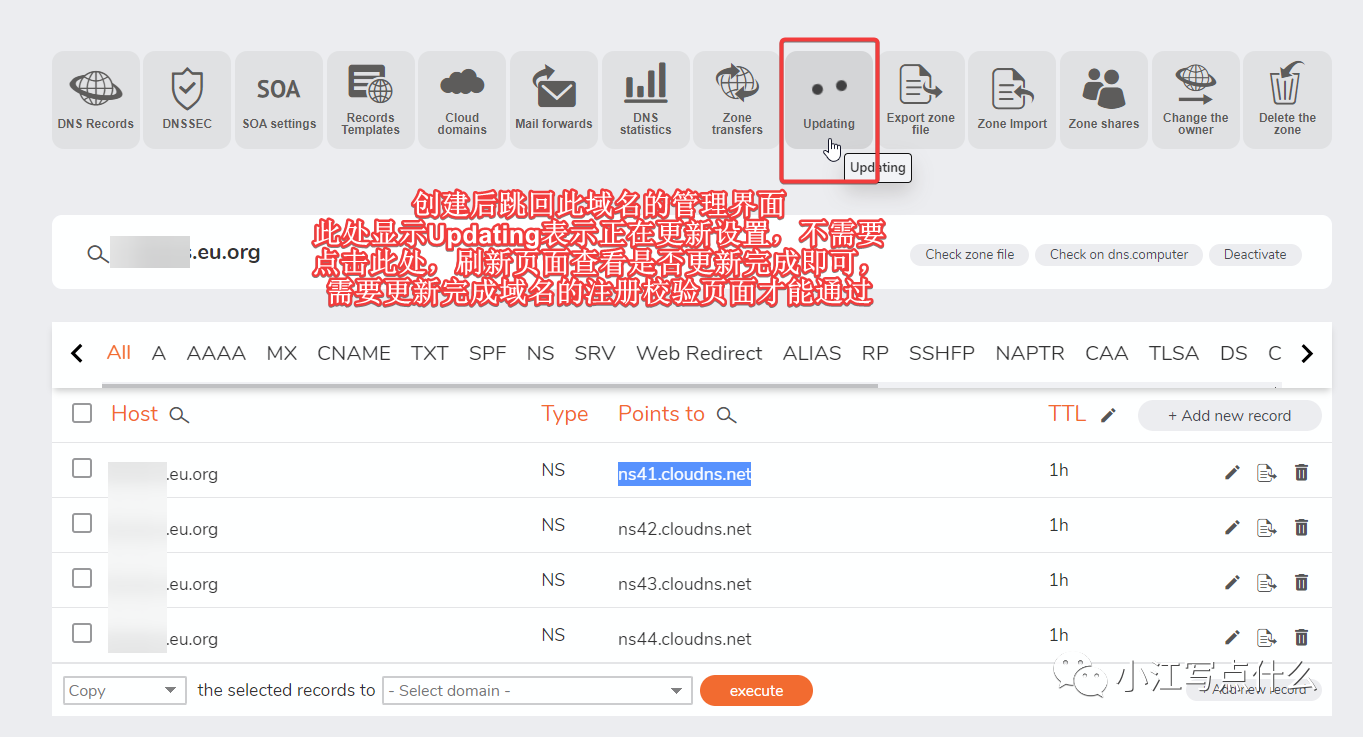The width and height of the screenshot is (1363, 737).
Task: Open Cloud domains tile
Action: (x=462, y=100)
